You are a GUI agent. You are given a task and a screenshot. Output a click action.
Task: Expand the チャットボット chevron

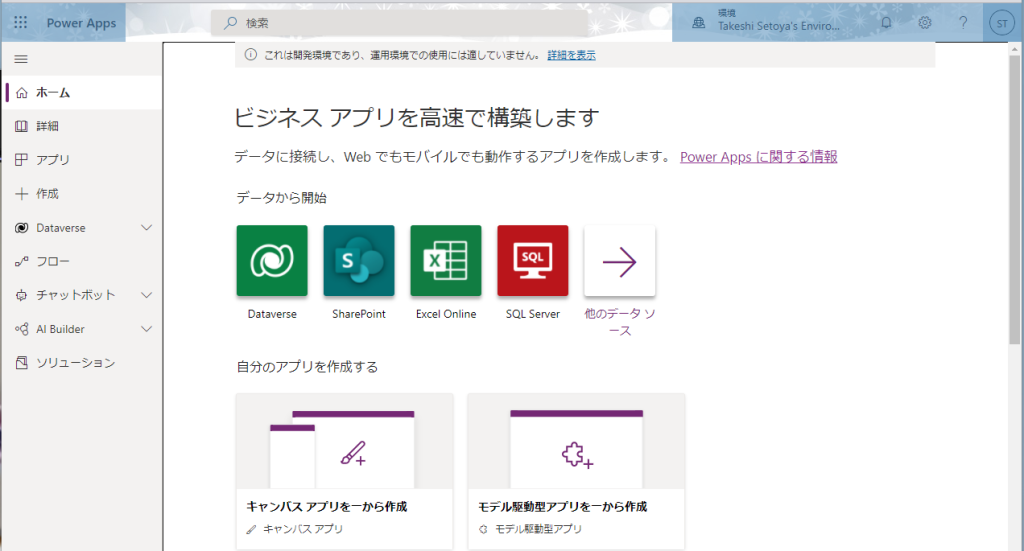pos(147,295)
